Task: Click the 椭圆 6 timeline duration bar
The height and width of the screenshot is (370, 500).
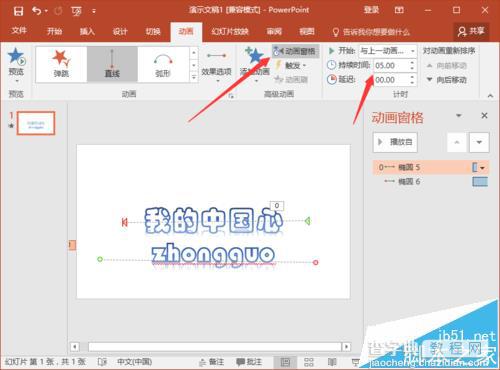Action: [x=480, y=182]
